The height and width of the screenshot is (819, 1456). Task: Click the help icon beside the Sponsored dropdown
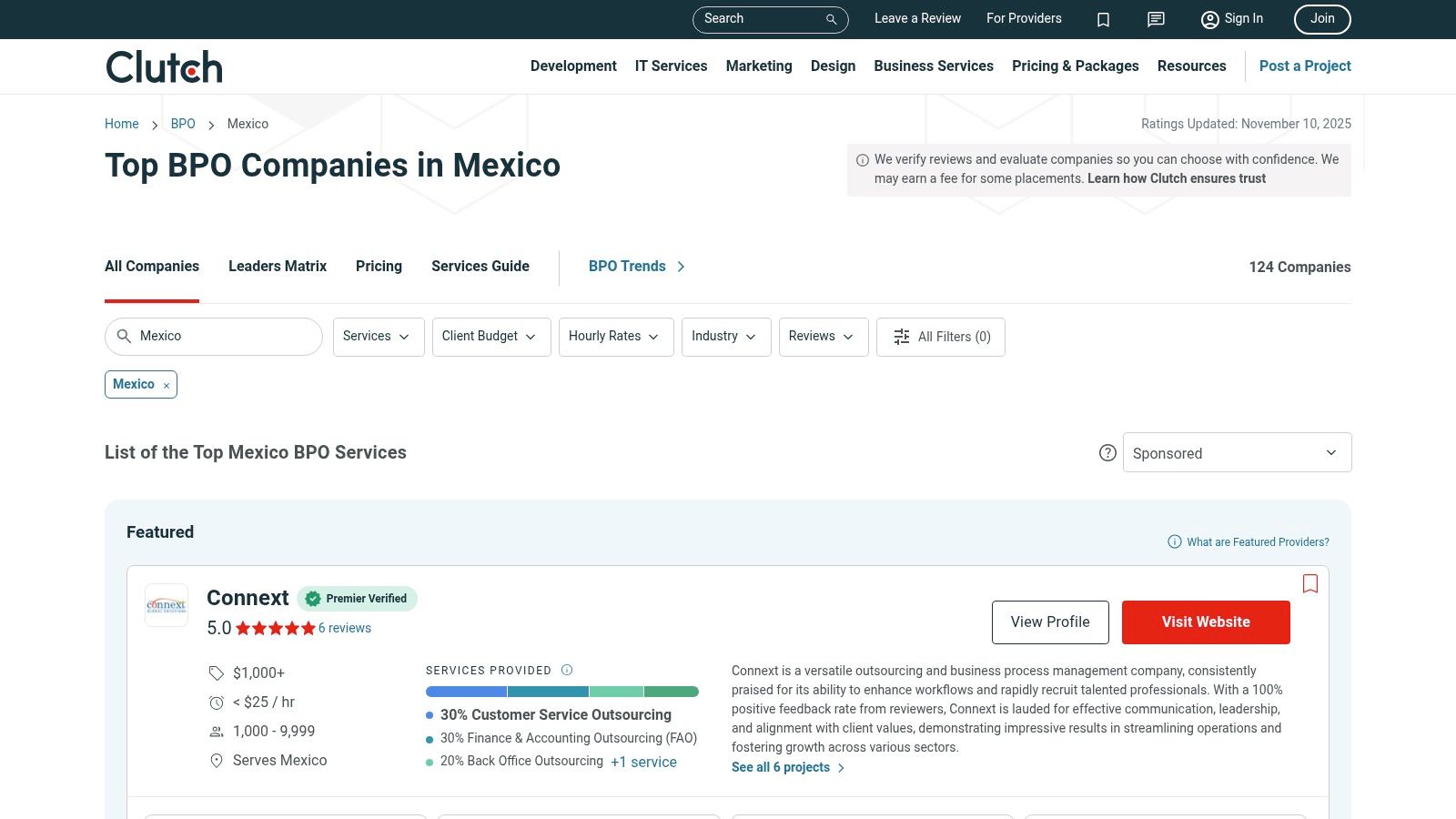(1107, 452)
